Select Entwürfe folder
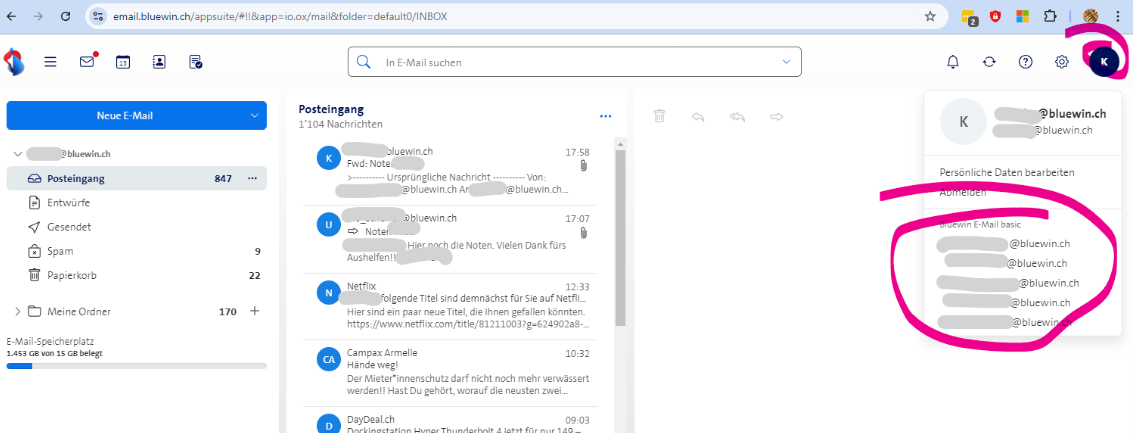The height and width of the screenshot is (433, 1134). 137,202
